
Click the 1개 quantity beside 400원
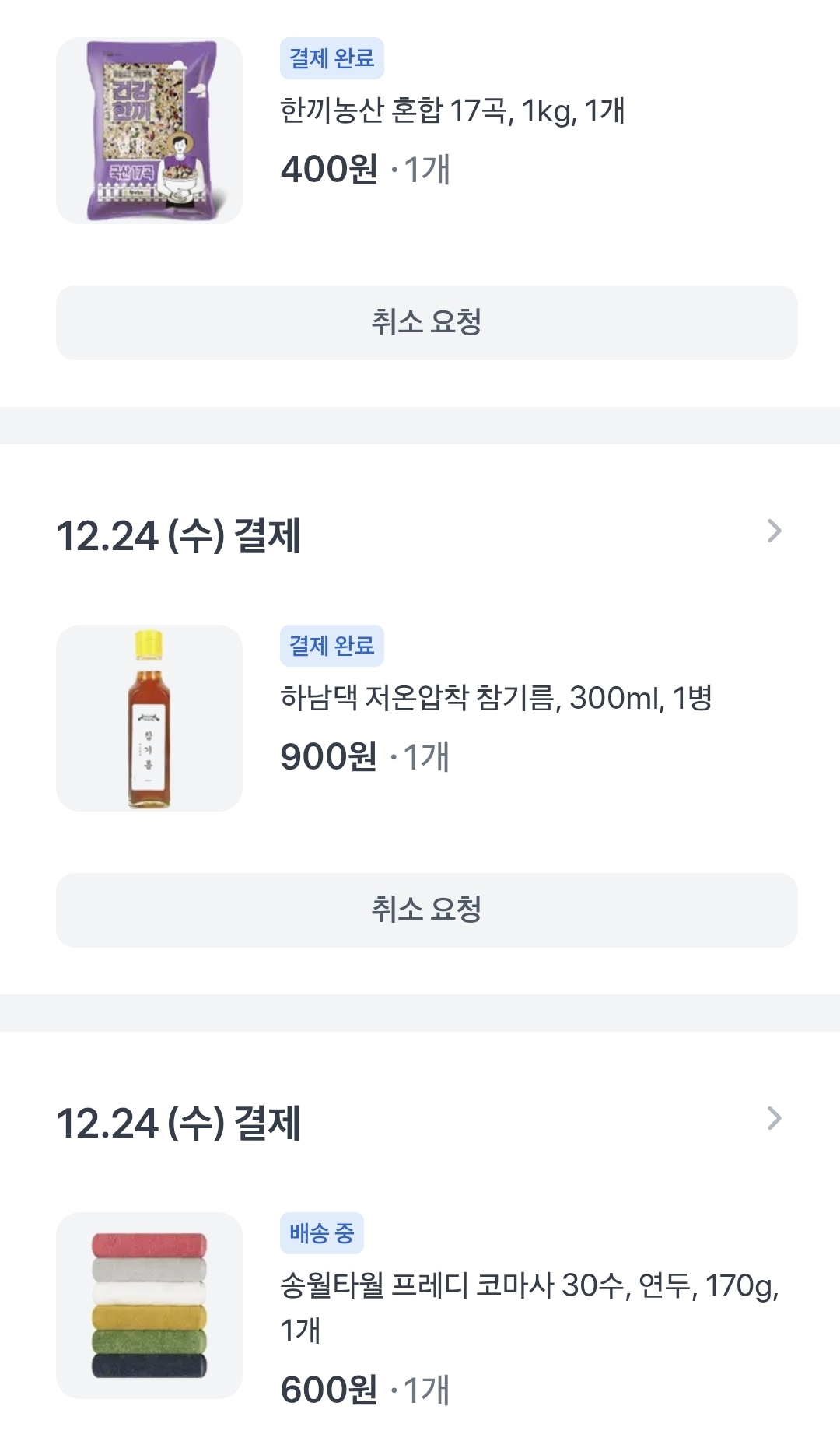(426, 170)
